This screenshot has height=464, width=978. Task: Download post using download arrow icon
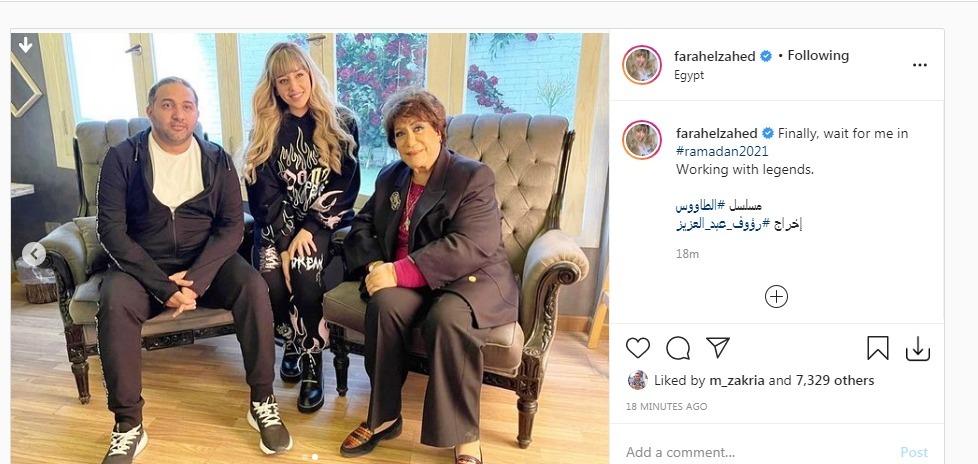pos(917,349)
